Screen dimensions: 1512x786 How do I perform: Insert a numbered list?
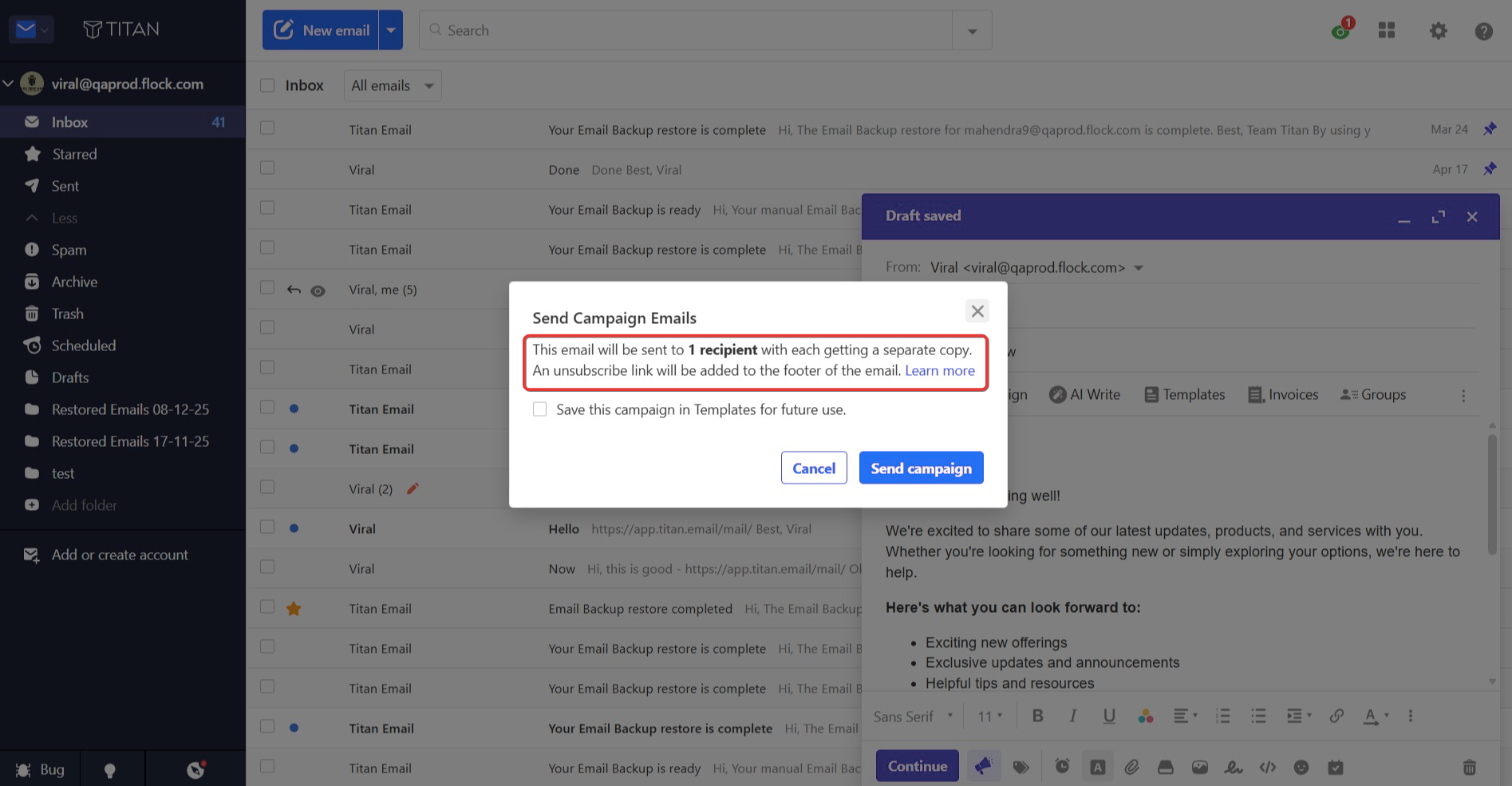pyautogui.click(x=1222, y=716)
